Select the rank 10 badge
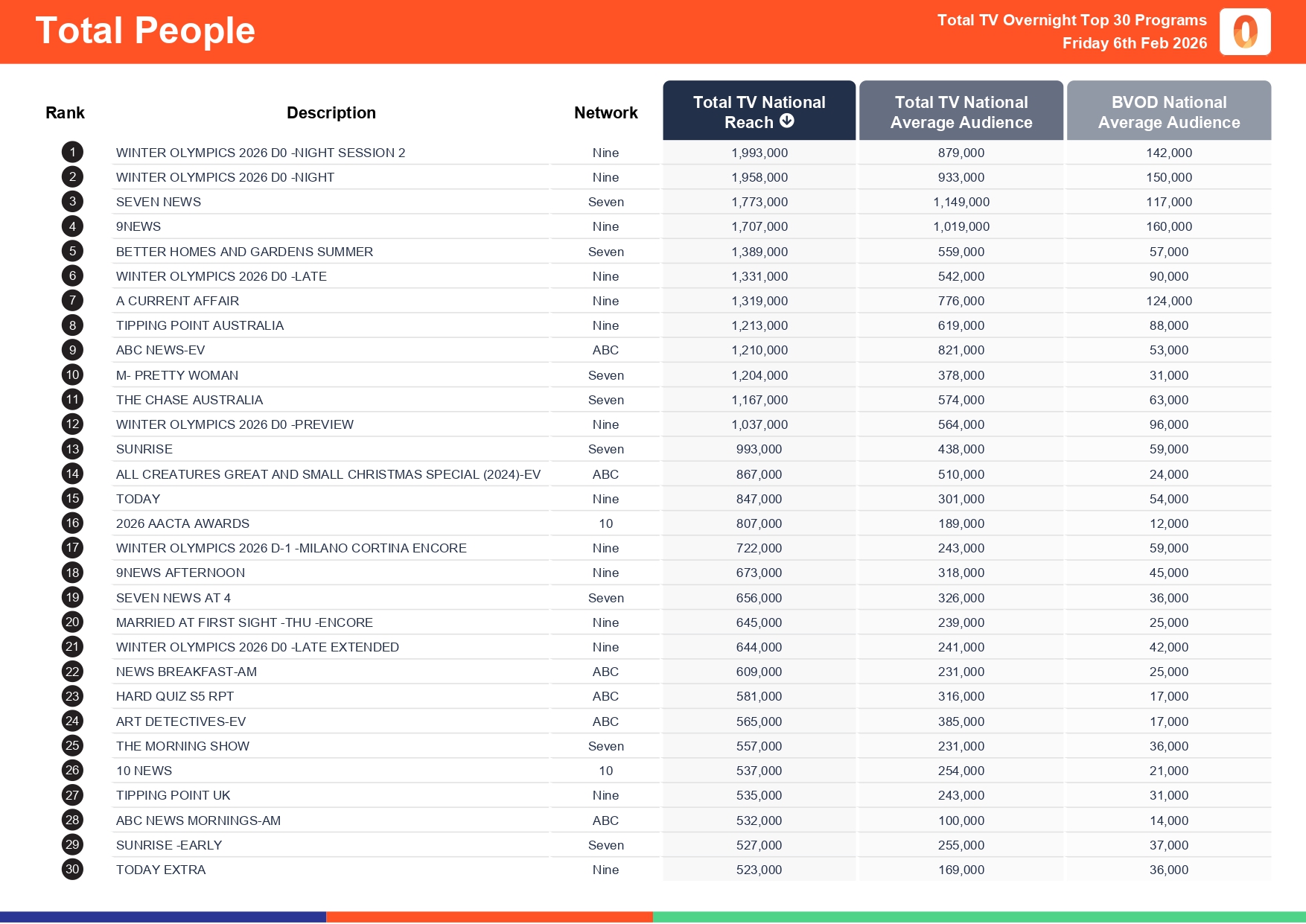This screenshot has width=1306, height=924. (x=72, y=375)
